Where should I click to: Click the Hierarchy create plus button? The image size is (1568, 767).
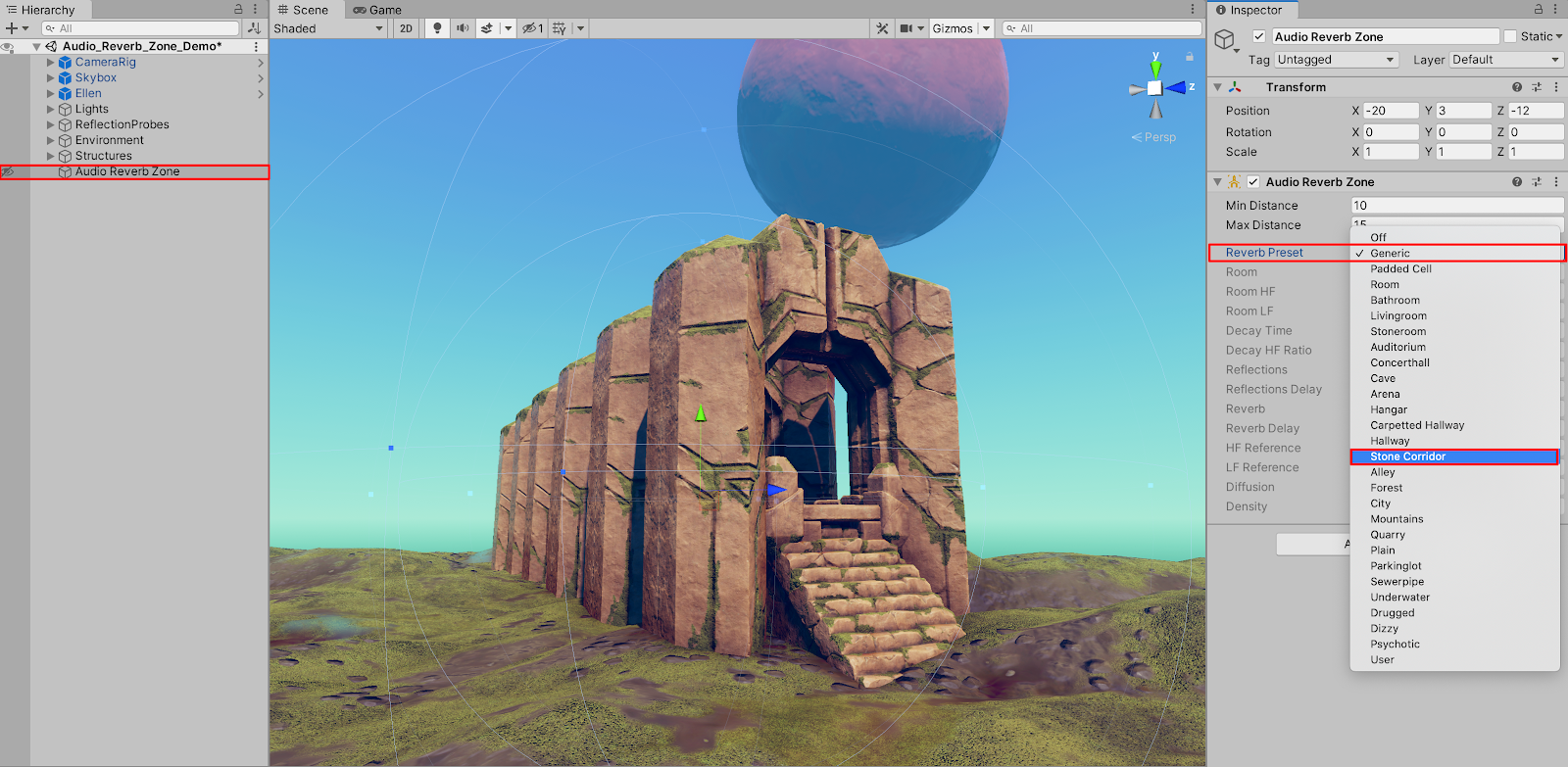12,28
